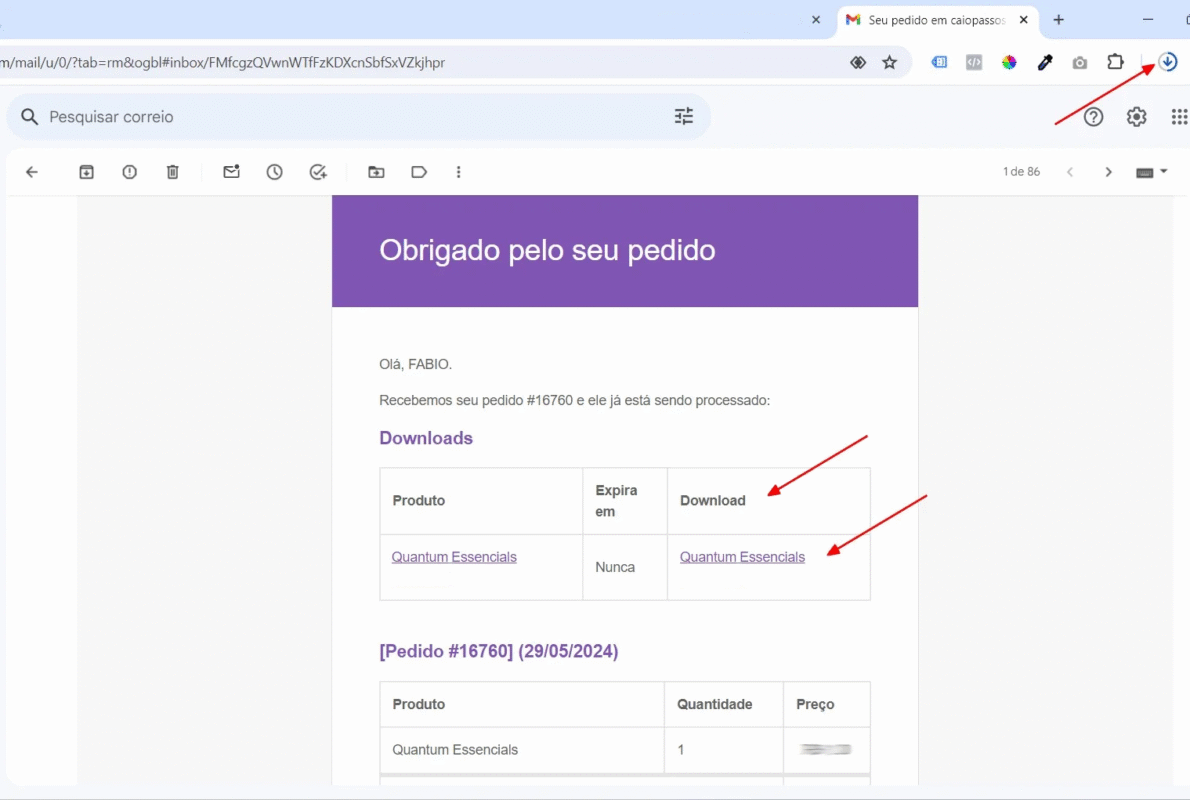Image resolution: width=1190 pixels, height=800 pixels.
Task: Close the previous browser tab
Action: click(816, 20)
